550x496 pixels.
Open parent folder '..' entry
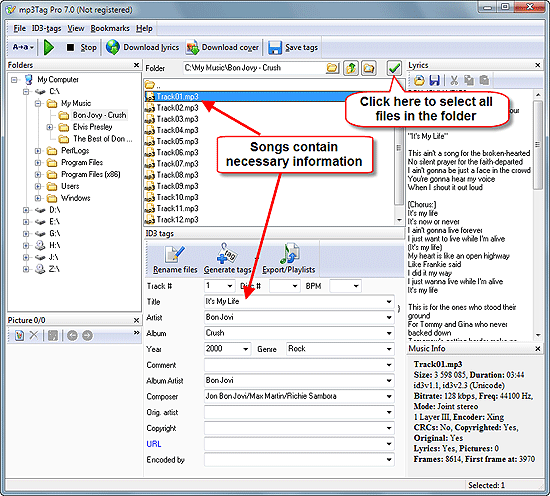[153, 85]
